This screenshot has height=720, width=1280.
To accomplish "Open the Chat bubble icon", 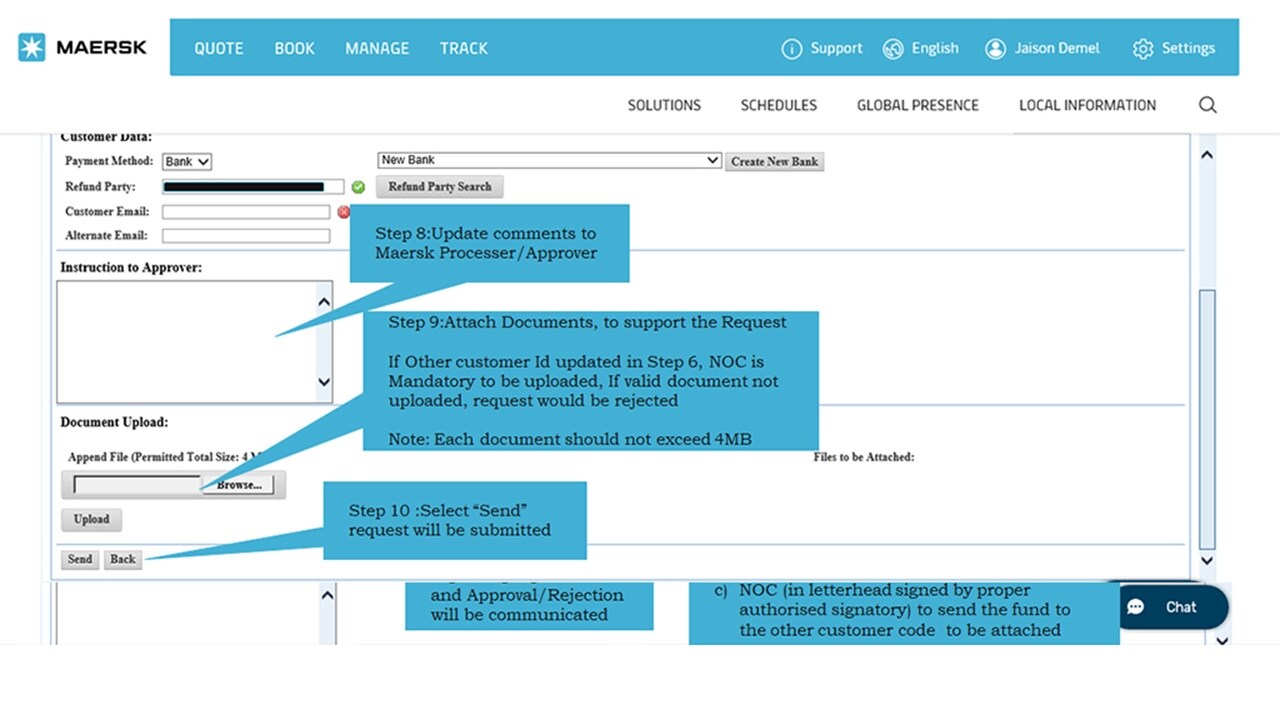I will pos(1135,607).
